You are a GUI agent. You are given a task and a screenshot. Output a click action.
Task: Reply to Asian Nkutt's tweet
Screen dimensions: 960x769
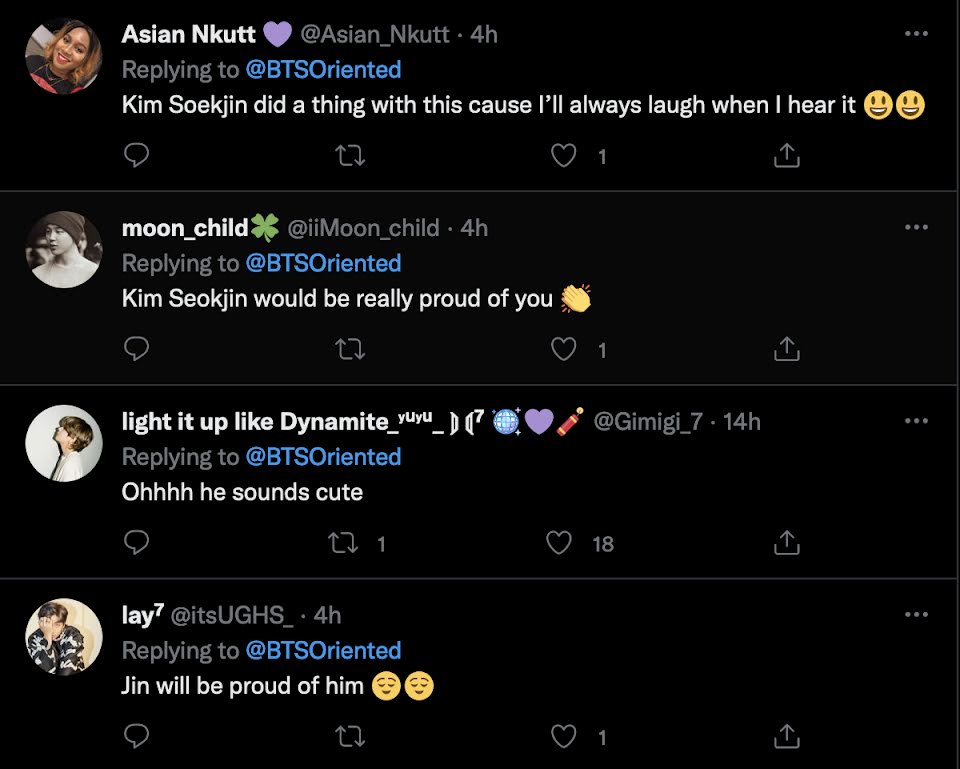tap(136, 155)
